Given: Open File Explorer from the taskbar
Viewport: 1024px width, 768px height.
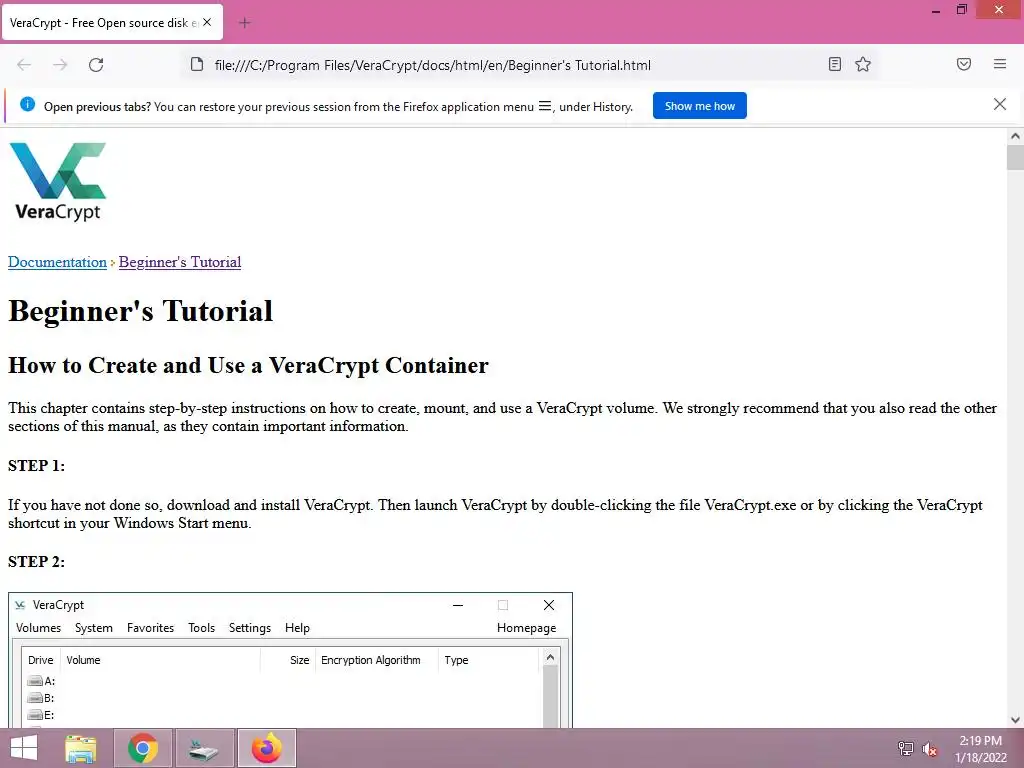Looking at the screenshot, I should click(81, 748).
